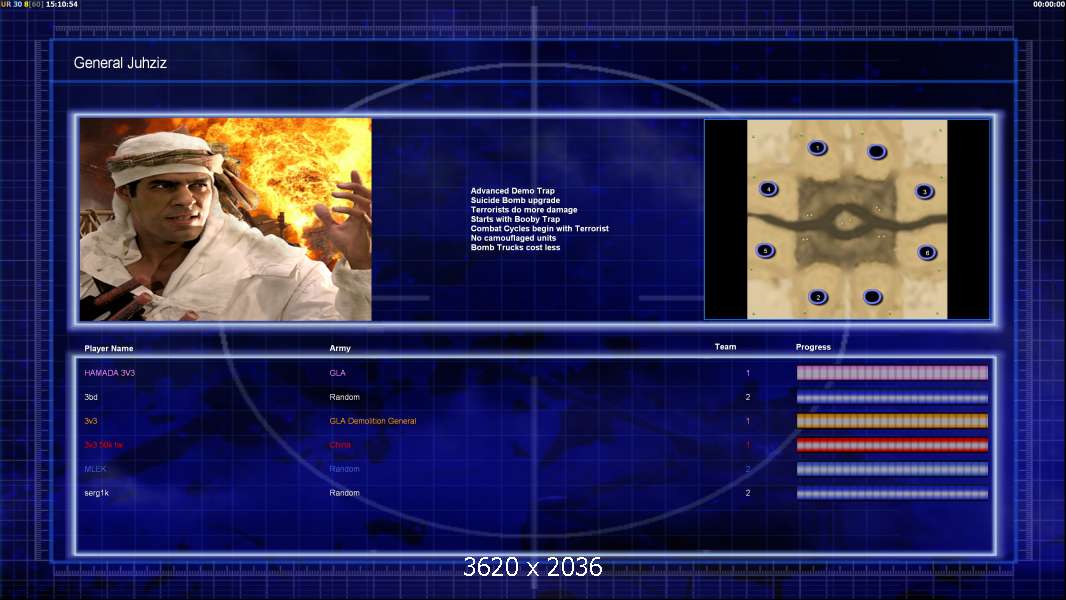
Task: Click team number in GLA Demolition General row
Action: (x=748, y=421)
